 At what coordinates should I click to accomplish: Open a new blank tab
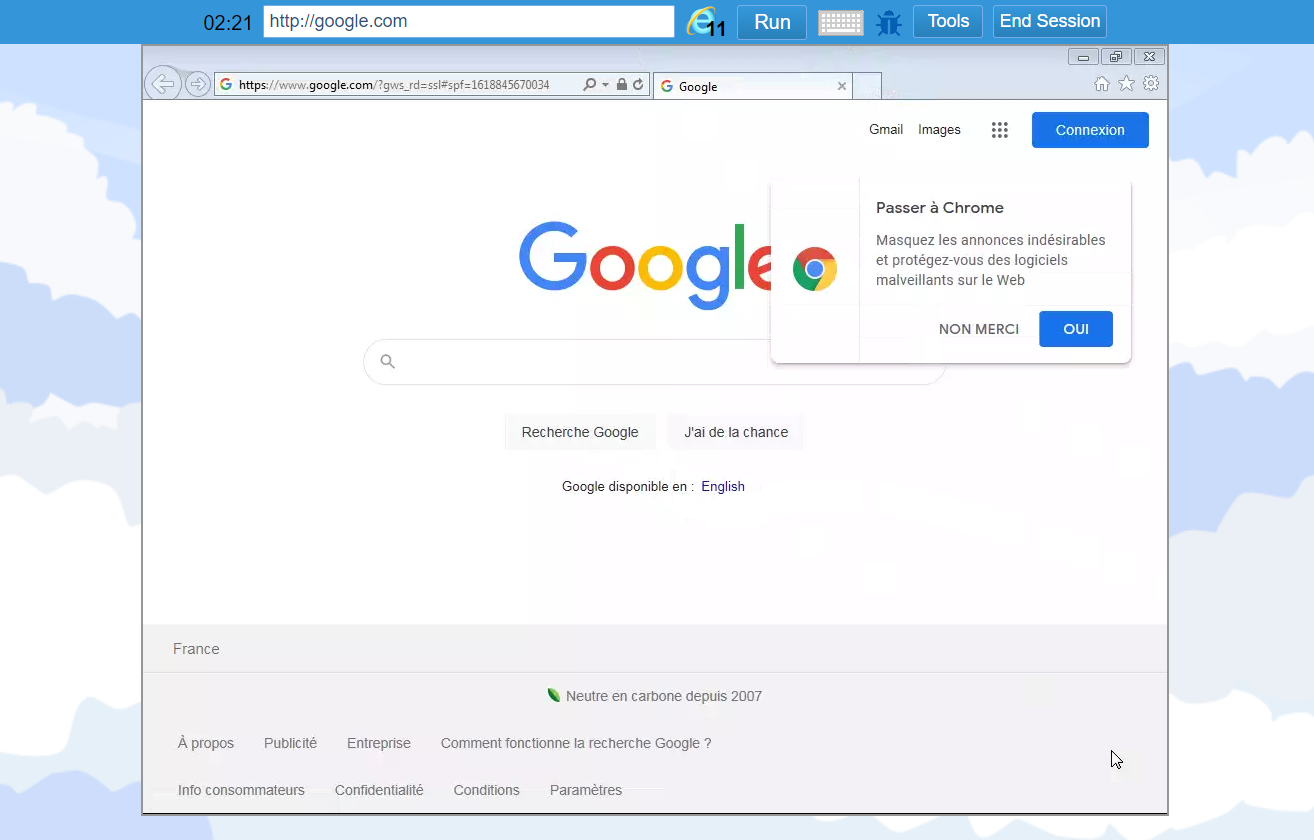pos(867,86)
